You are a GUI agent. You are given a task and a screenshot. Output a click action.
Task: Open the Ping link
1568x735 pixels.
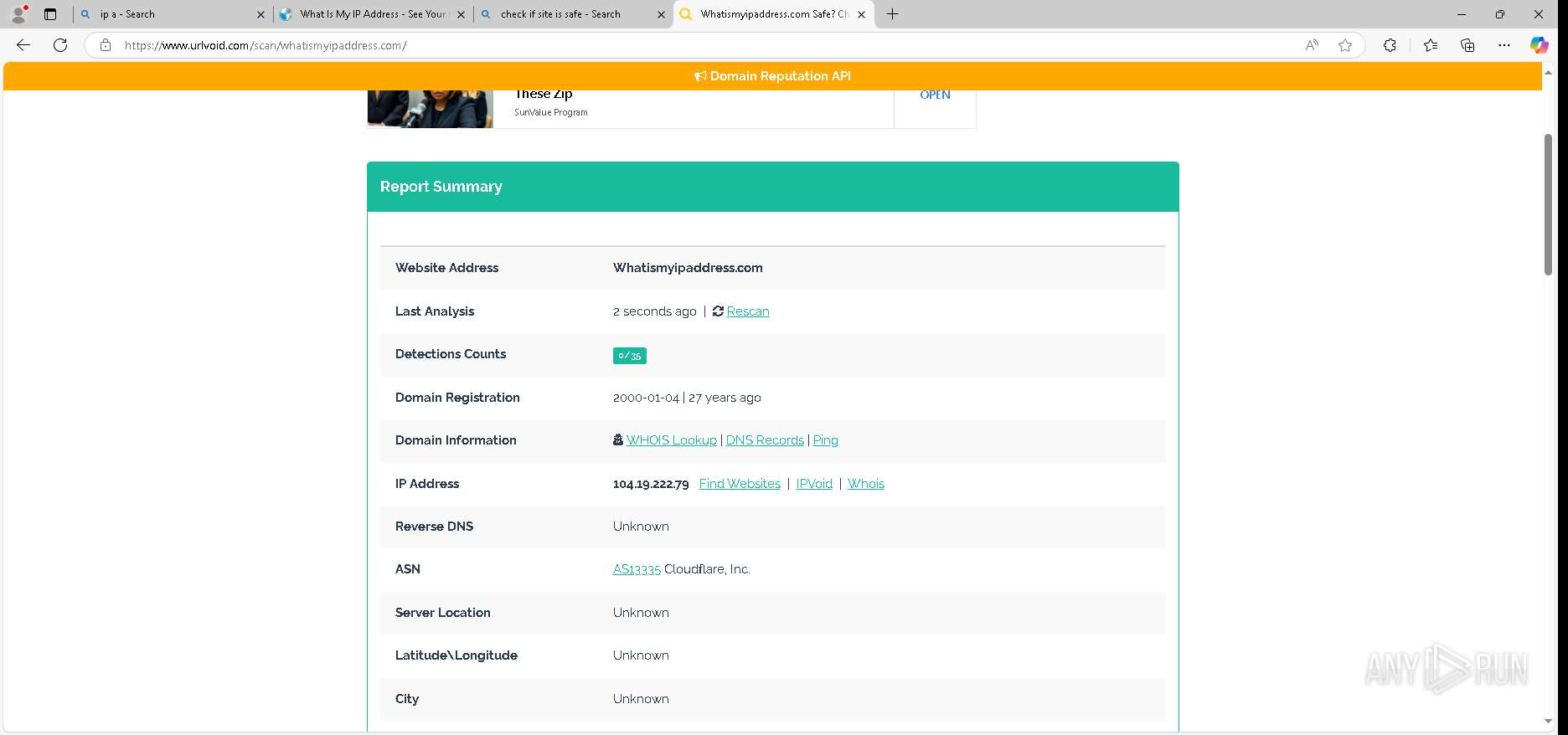point(825,440)
